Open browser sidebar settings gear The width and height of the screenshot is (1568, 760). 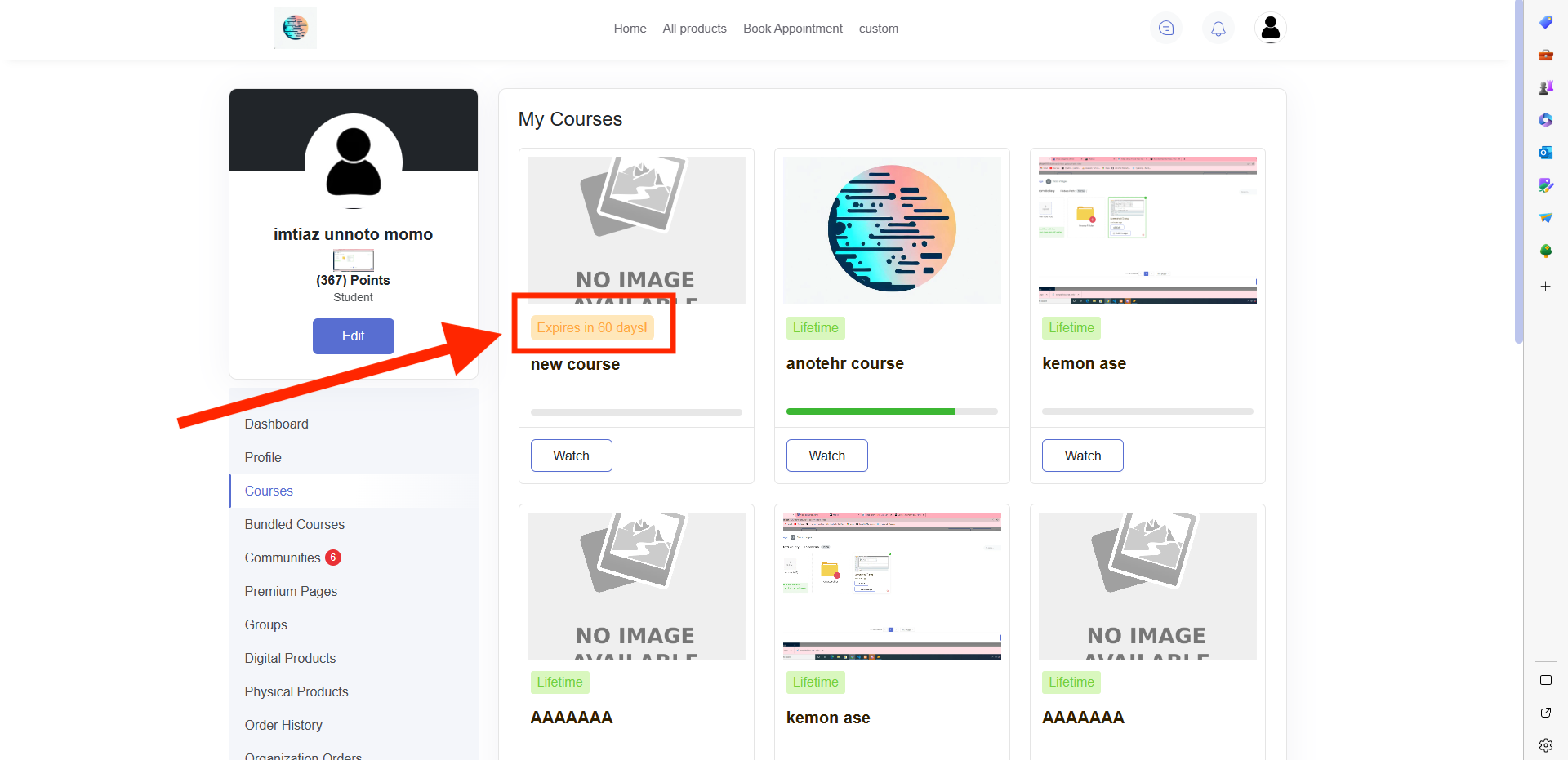(x=1545, y=744)
